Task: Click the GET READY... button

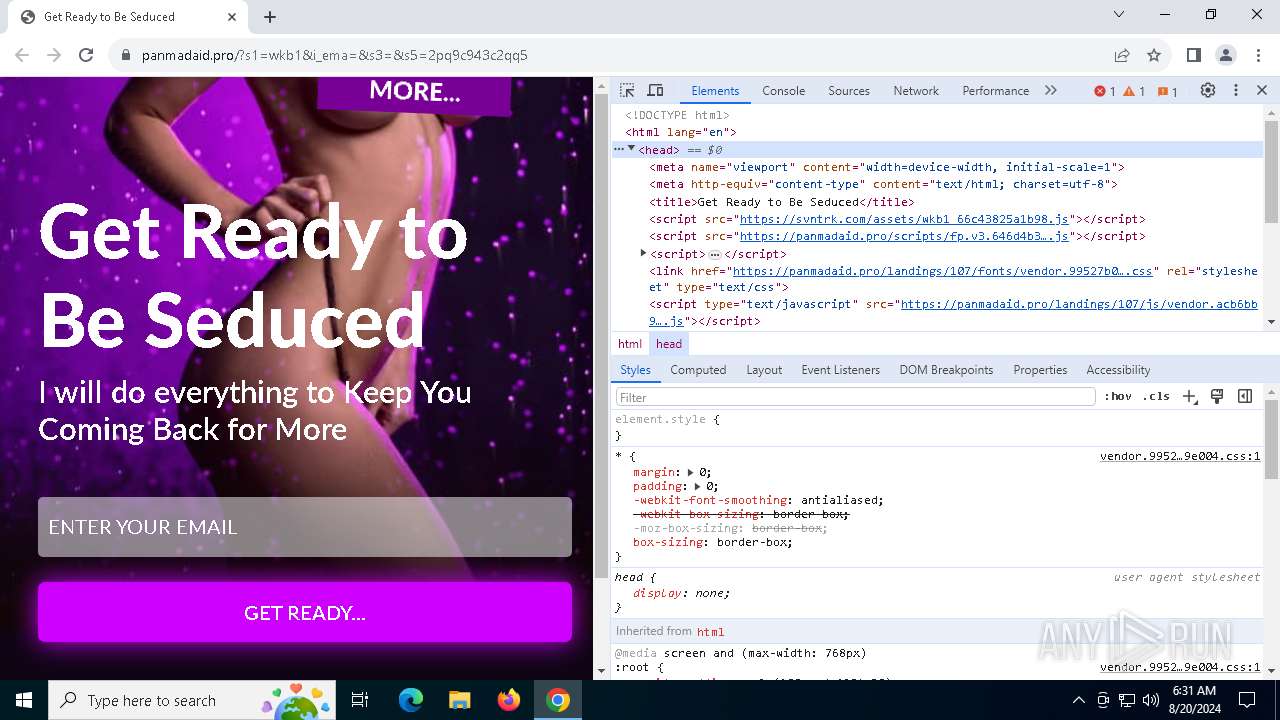Action: point(305,612)
